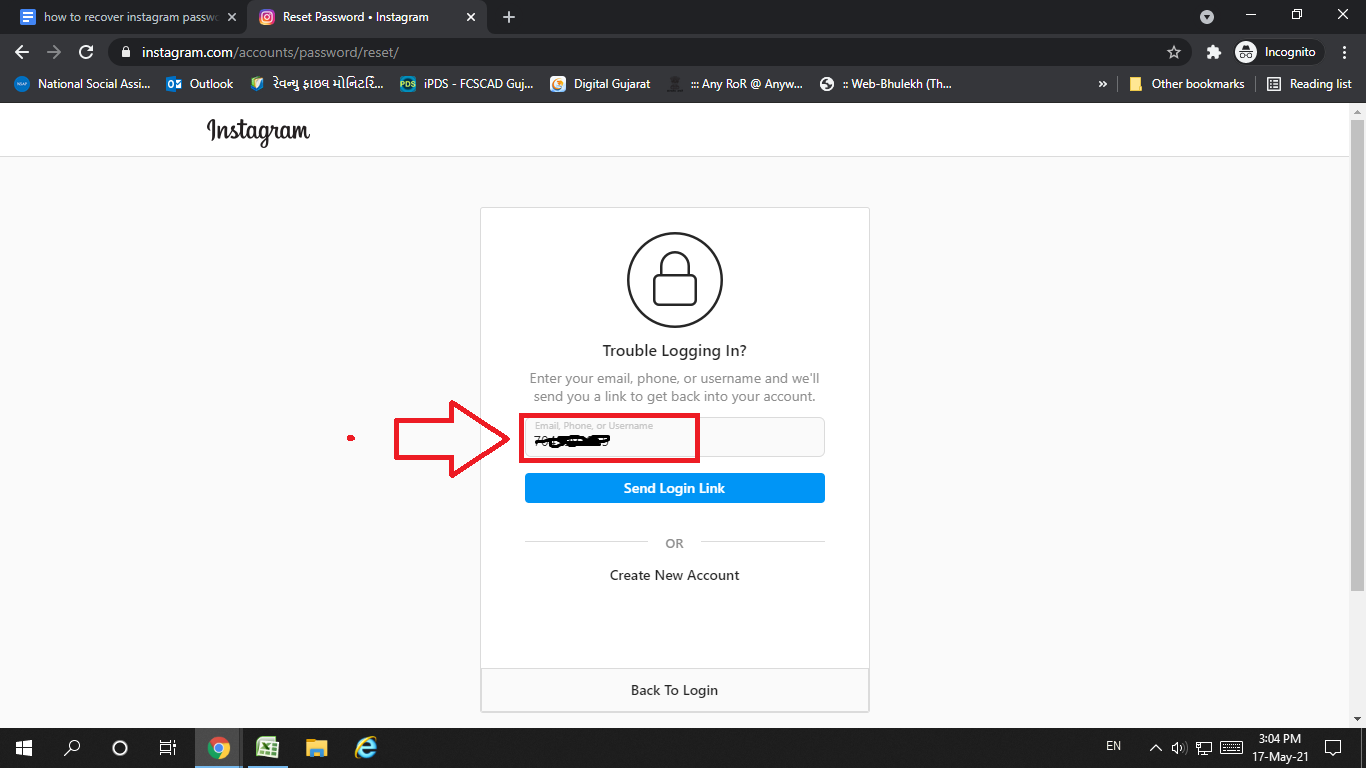Open the network icon in the tray
This screenshot has width=1366, height=768.
pyautogui.click(x=1204, y=747)
